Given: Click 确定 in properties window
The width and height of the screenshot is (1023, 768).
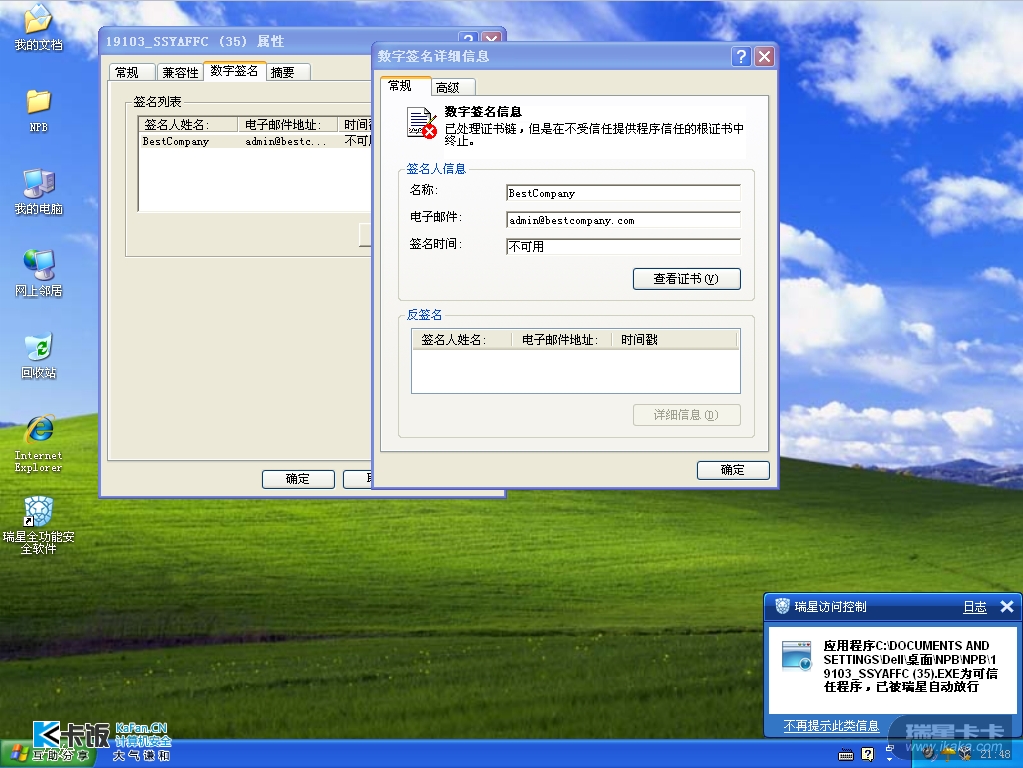Looking at the screenshot, I should click(298, 479).
